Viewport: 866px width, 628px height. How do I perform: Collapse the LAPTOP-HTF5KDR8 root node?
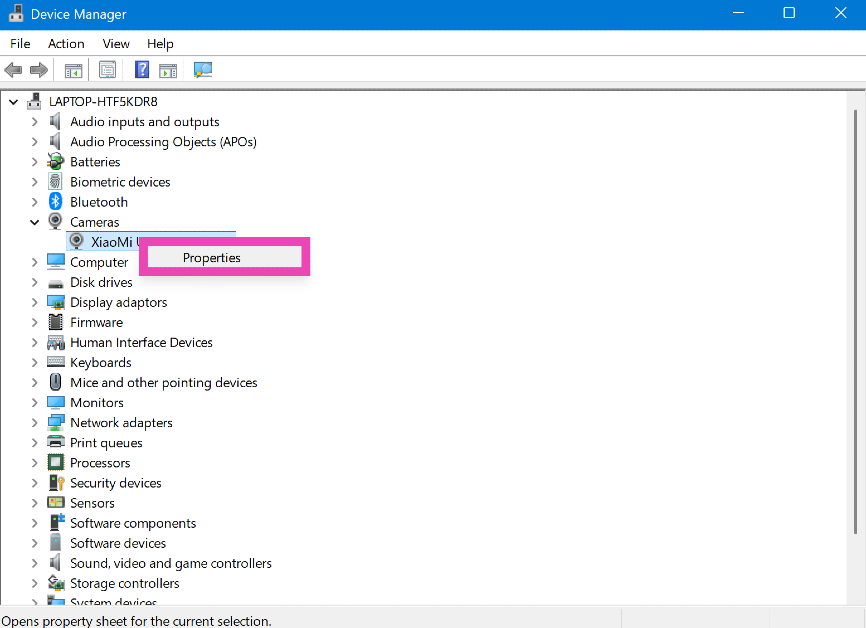pyautogui.click(x=14, y=102)
